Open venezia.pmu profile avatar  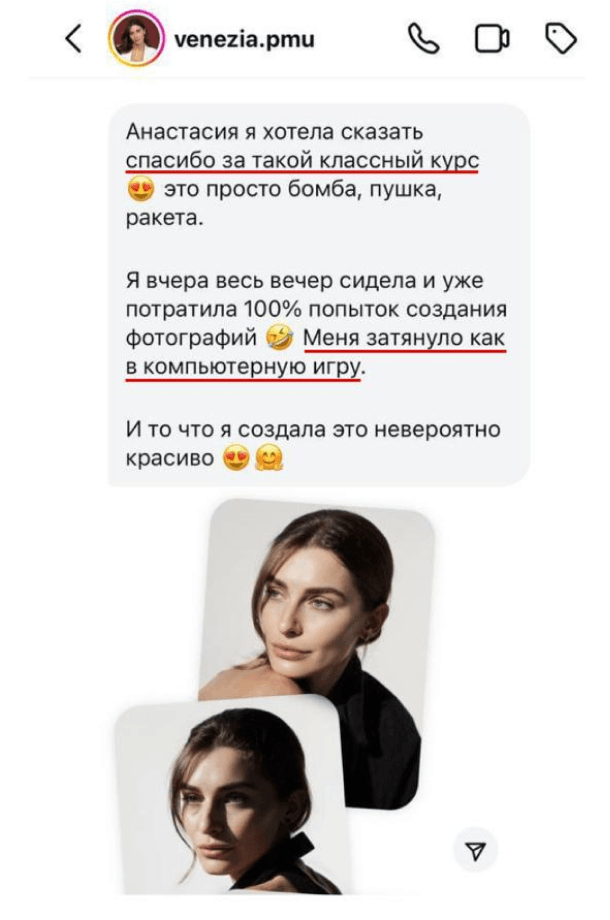pos(136,39)
